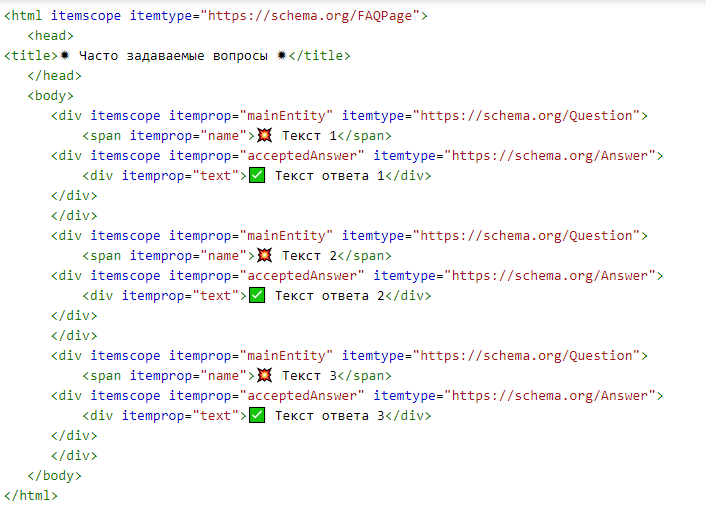Click the green check mark before Текст ответа 2
The height and width of the screenshot is (525, 706).
(257, 296)
